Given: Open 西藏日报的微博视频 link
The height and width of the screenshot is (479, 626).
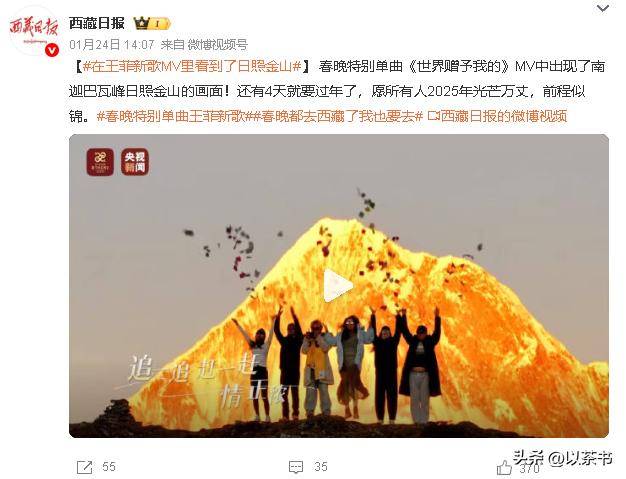Looking at the screenshot, I should [x=497, y=117].
